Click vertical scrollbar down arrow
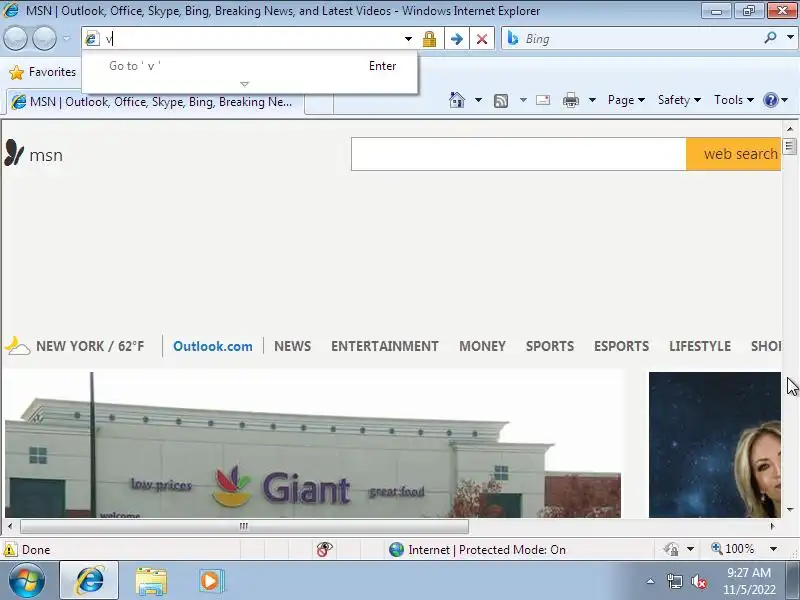This screenshot has height=600, width=800. (x=790, y=509)
